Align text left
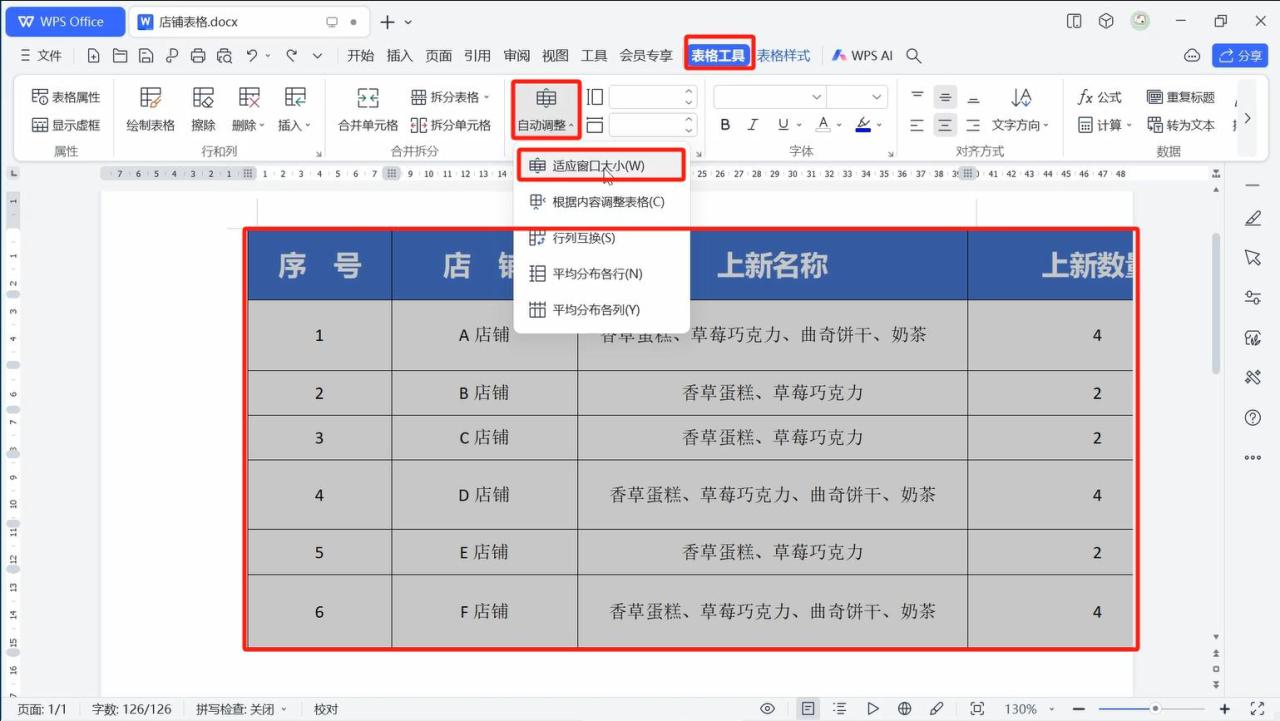This screenshot has height=721, width=1280. (917, 125)
